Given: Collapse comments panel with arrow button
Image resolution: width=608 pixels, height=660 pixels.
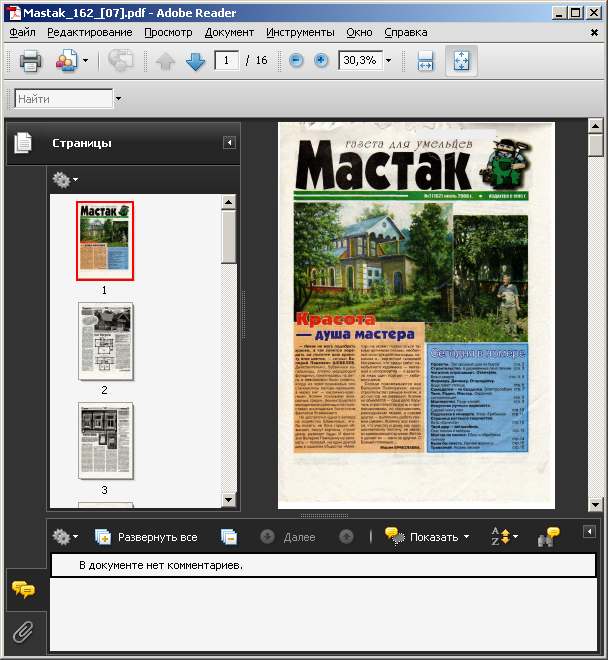Looking at the screenshot, I should pyautogui.click(x=589, y=532).
